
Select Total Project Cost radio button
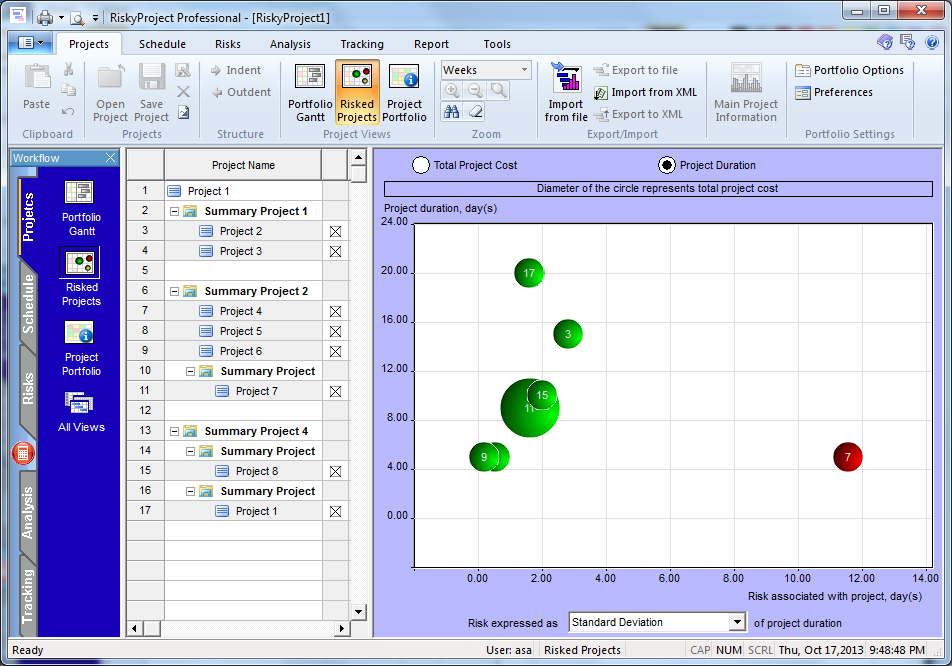[421, 165]
